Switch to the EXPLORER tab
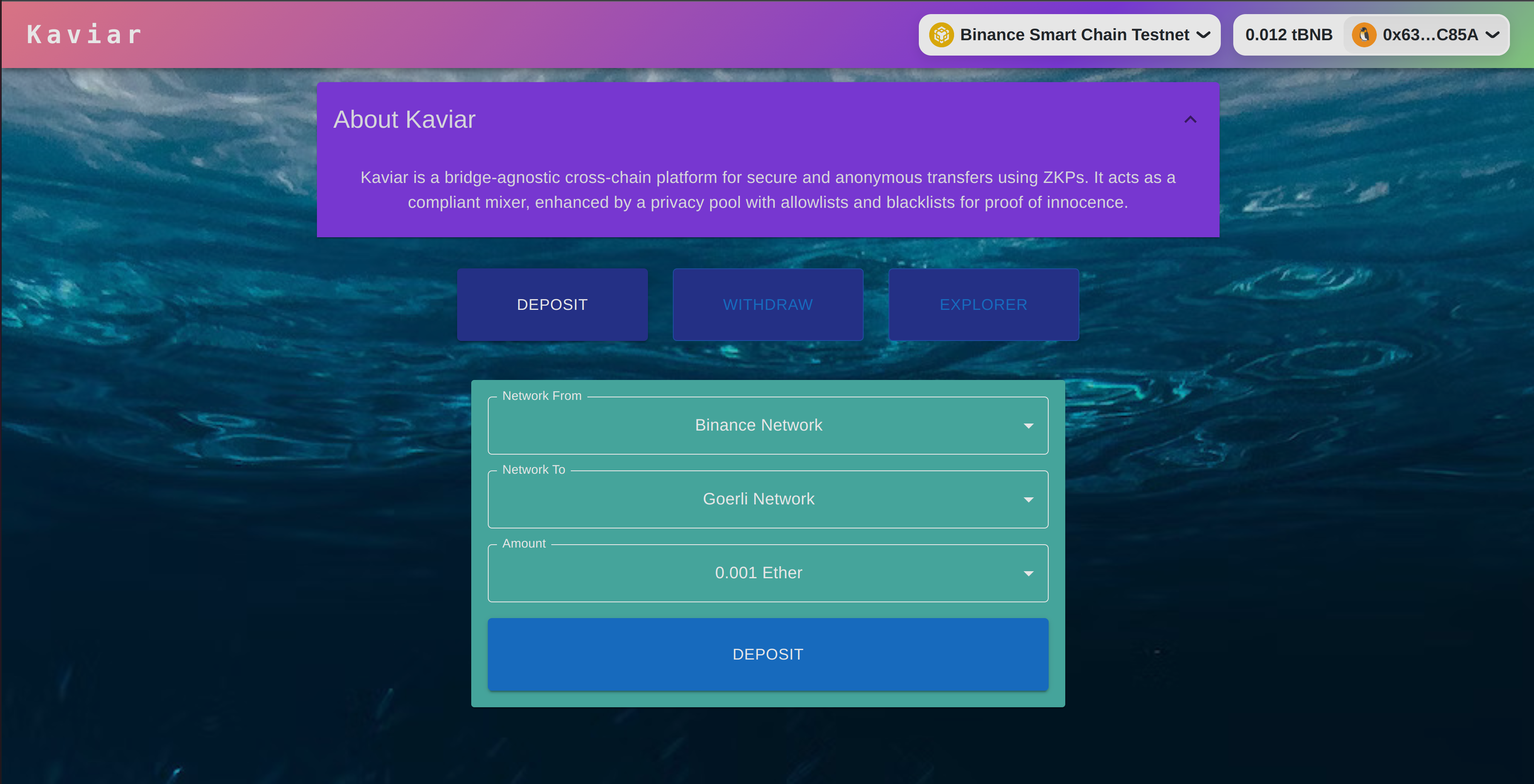 pyautogui.click(x=983, y=305)
